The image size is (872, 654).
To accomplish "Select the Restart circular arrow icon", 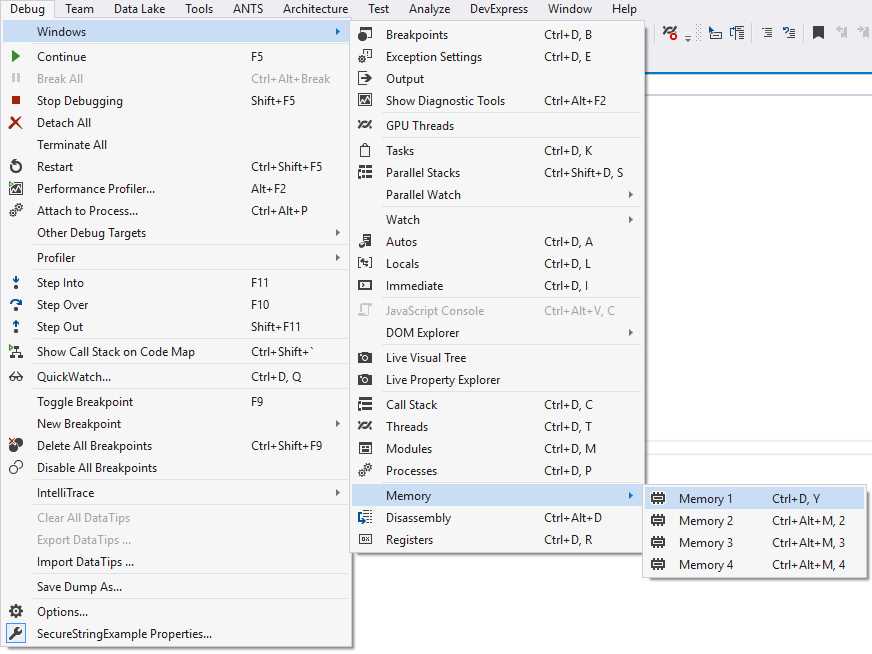I will pyautogui.click(x=17, y=166).
